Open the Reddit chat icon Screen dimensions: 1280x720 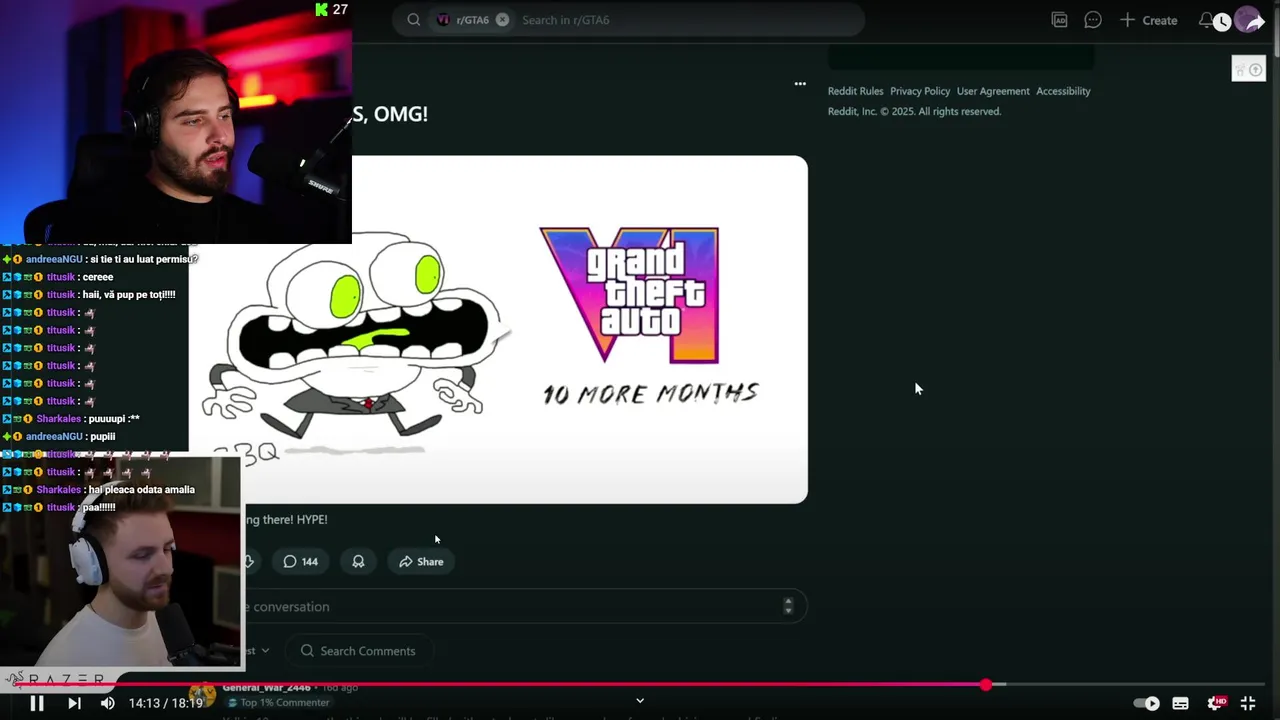pos(1093,20)
